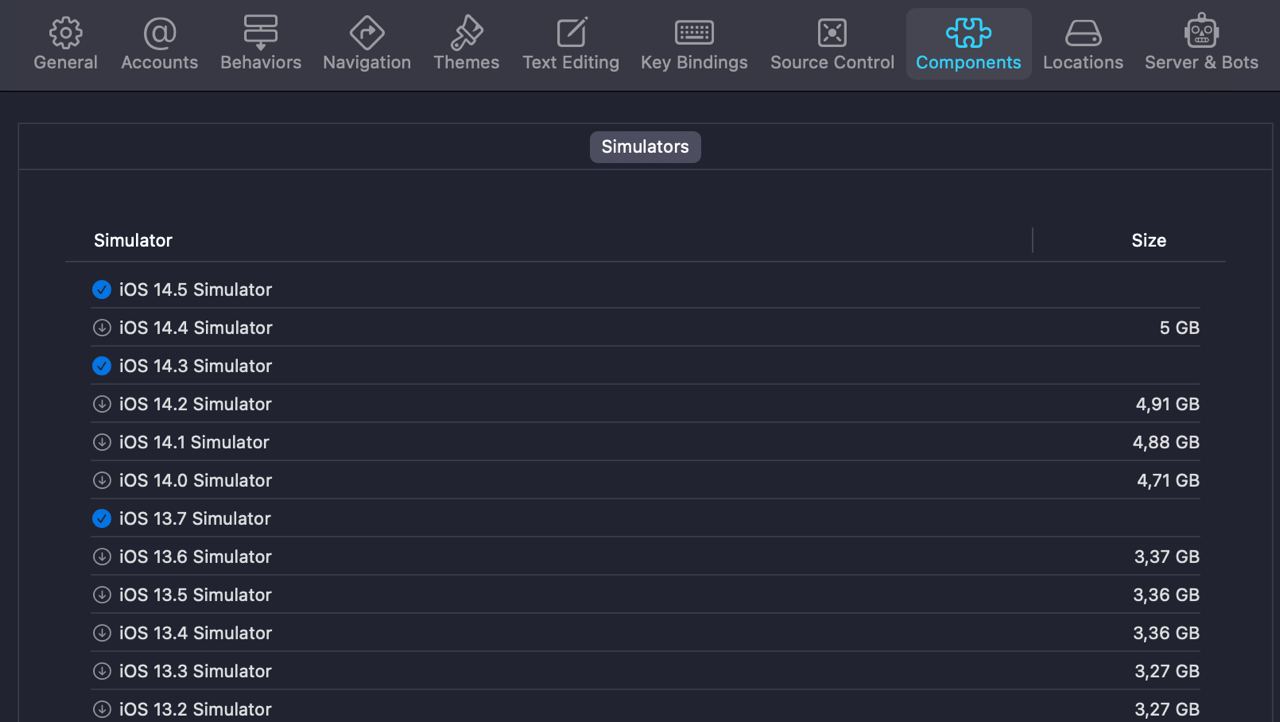Screen dimensions: 1280x722
Task: Select the iOS 14.0 Simulator row label
Action: point(195,481)
